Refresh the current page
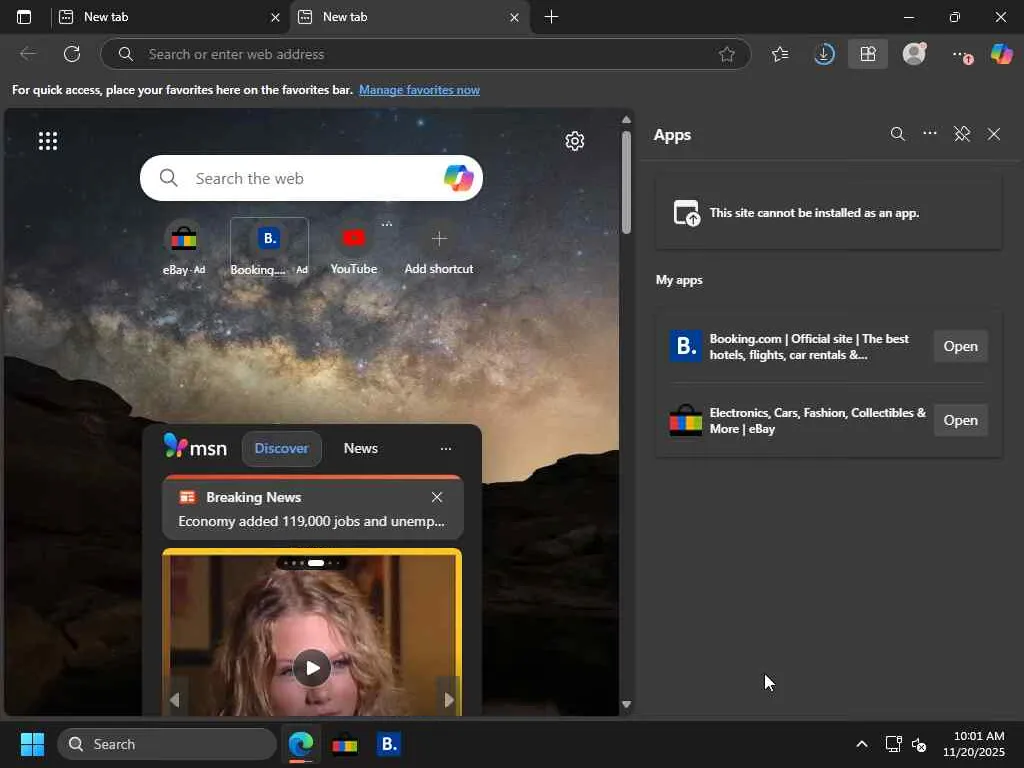The height and width of the screenshot is (768, 1024). 72,54
